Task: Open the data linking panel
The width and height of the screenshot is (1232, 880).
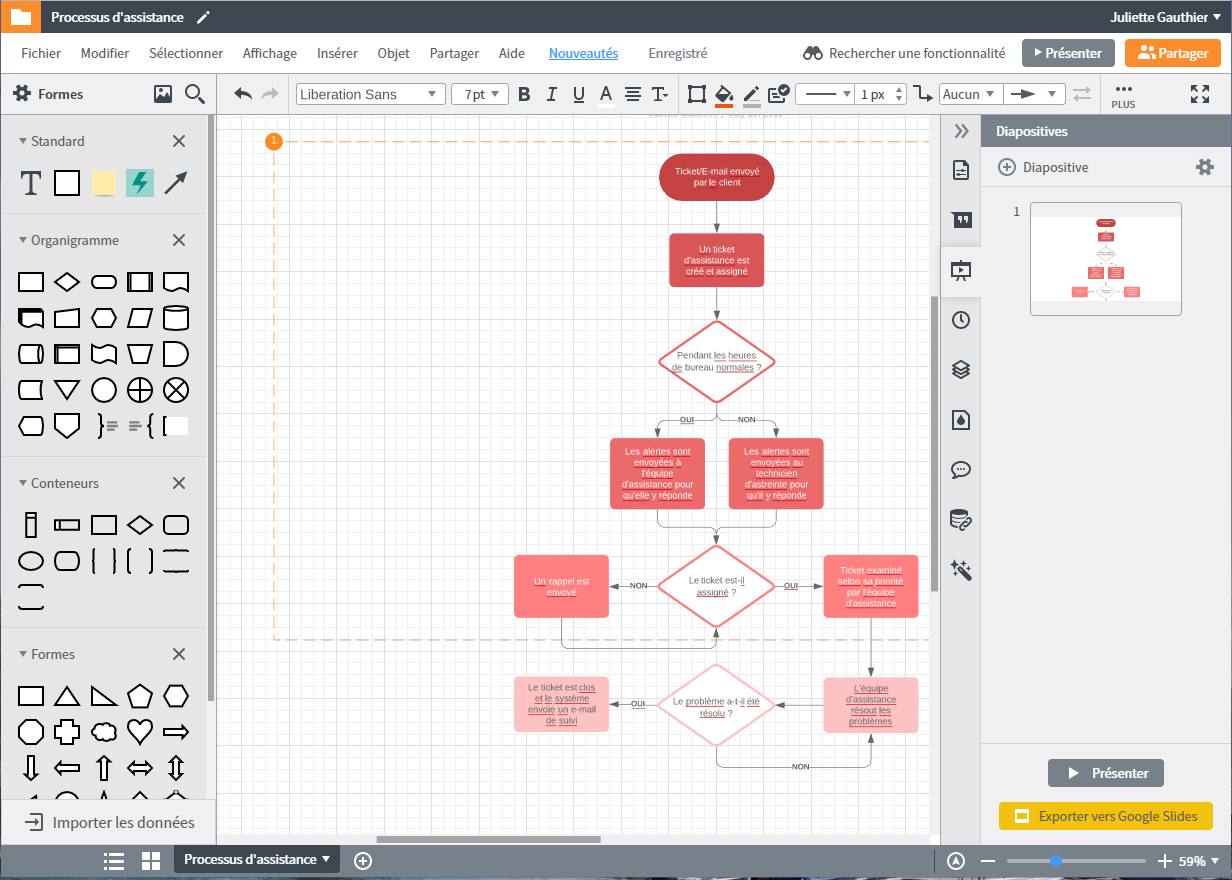Action: point(961,519)
